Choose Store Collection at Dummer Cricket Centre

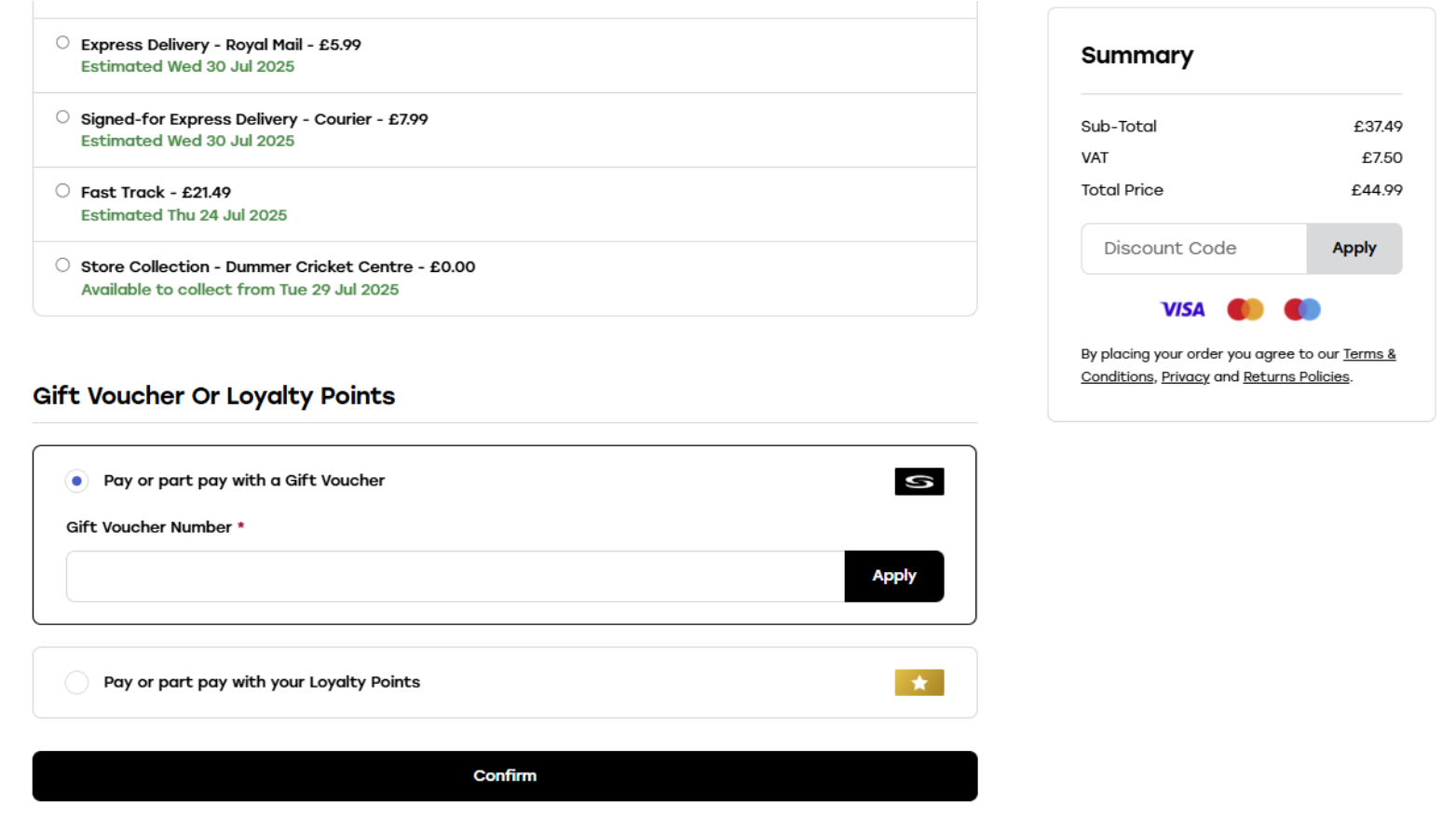pos(62,266)
